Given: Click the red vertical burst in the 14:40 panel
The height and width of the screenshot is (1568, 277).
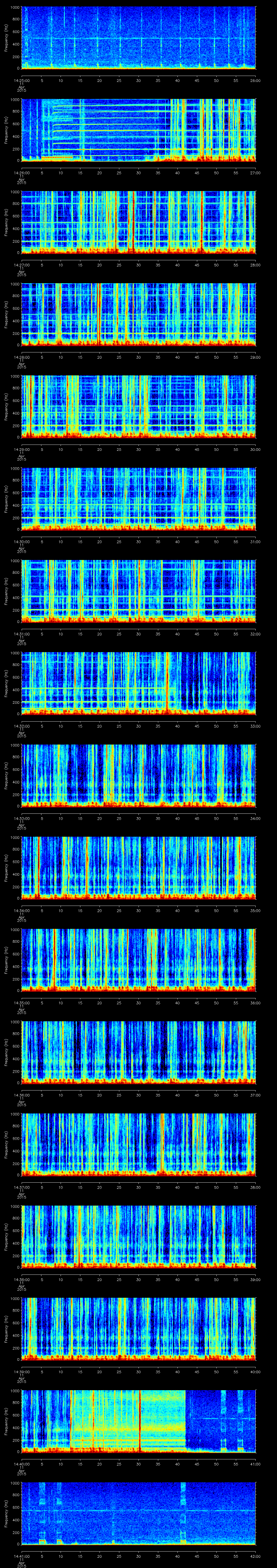Looking at the screenshot, I should tap(141, 1421).
